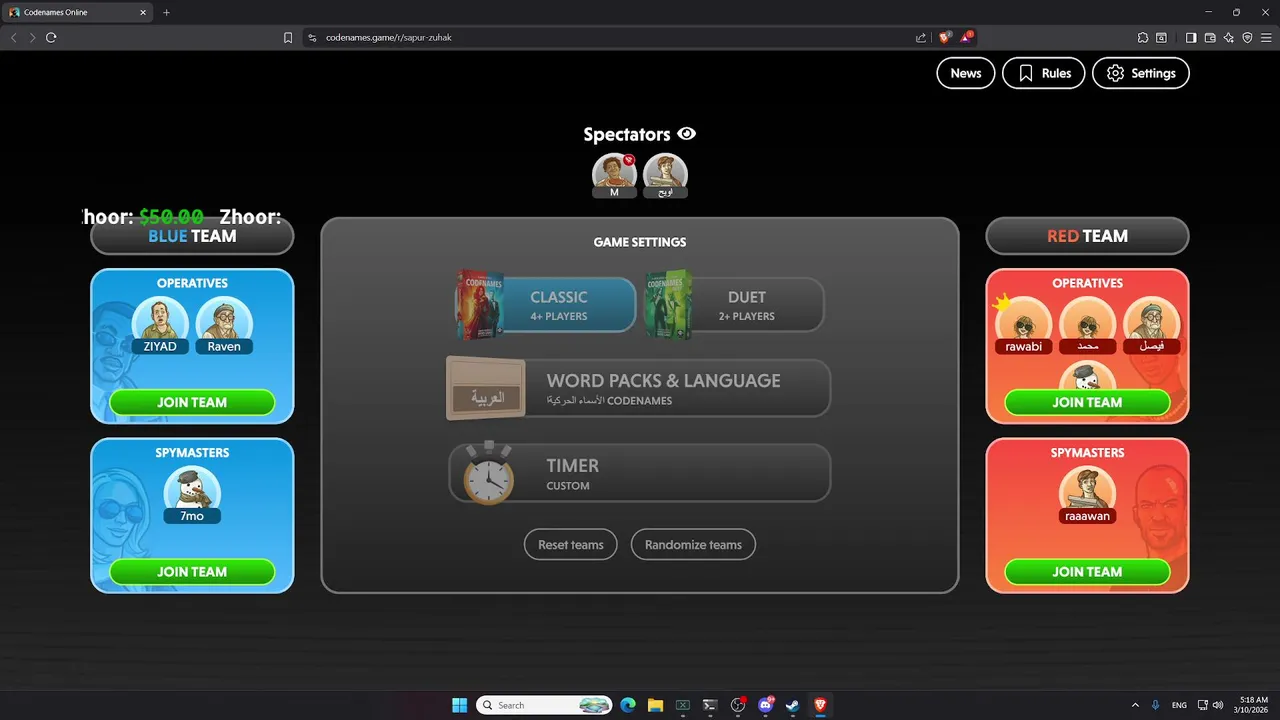Click the Arabic word pack card image
The image size is (1280, 720).
(x=486, y=388)
